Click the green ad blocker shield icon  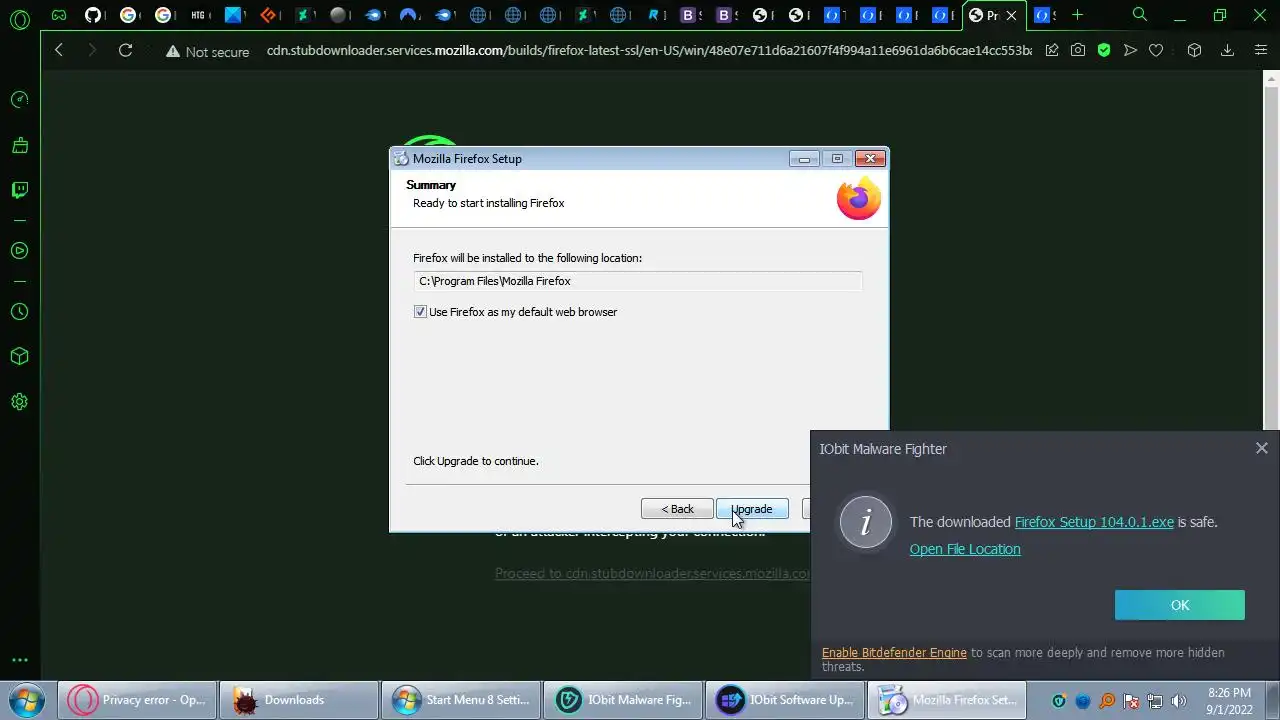pyautogui.click(x=1104, y=50)
